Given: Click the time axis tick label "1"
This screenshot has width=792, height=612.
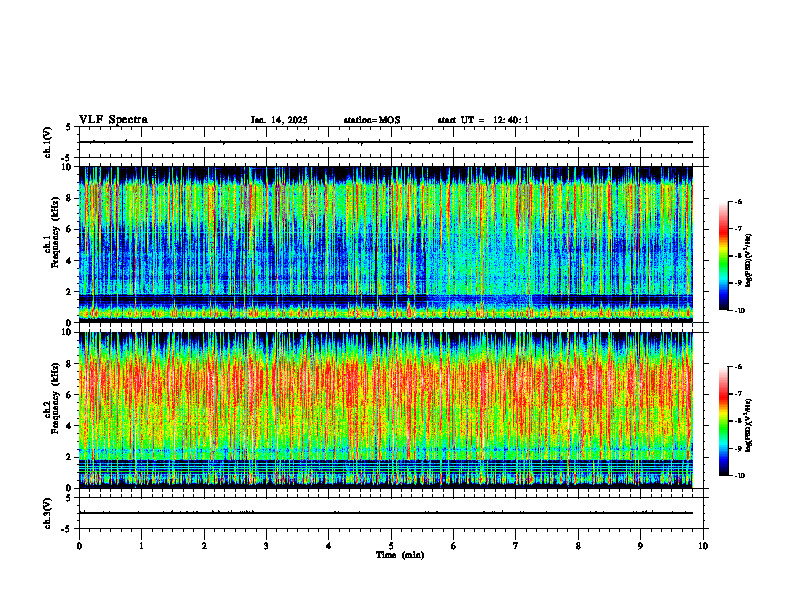Looking at the screenshot, I should (x=141, y=546).
